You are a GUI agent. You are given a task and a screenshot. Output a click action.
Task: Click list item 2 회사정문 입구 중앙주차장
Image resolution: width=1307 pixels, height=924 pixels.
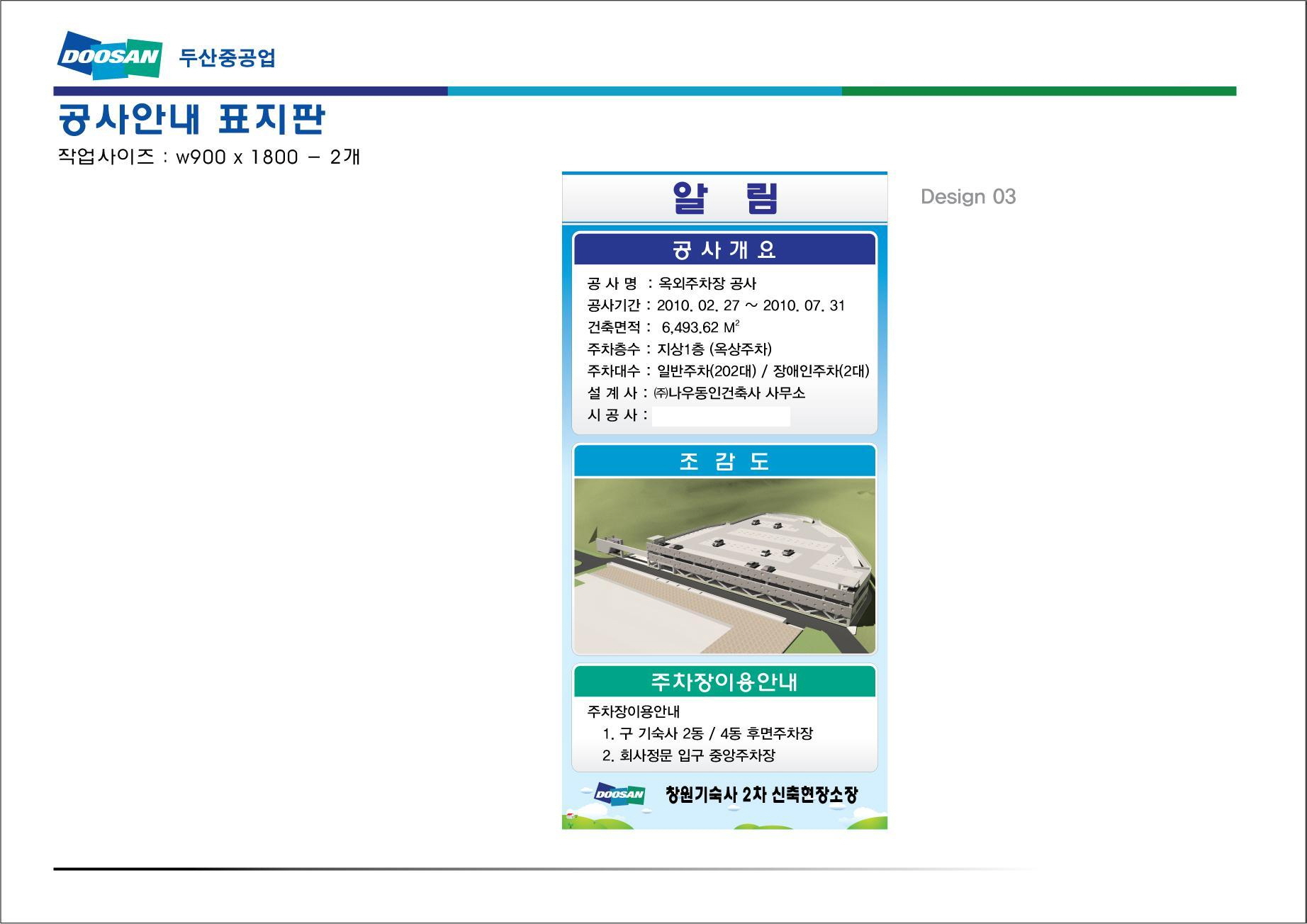[x=688, y=755]
